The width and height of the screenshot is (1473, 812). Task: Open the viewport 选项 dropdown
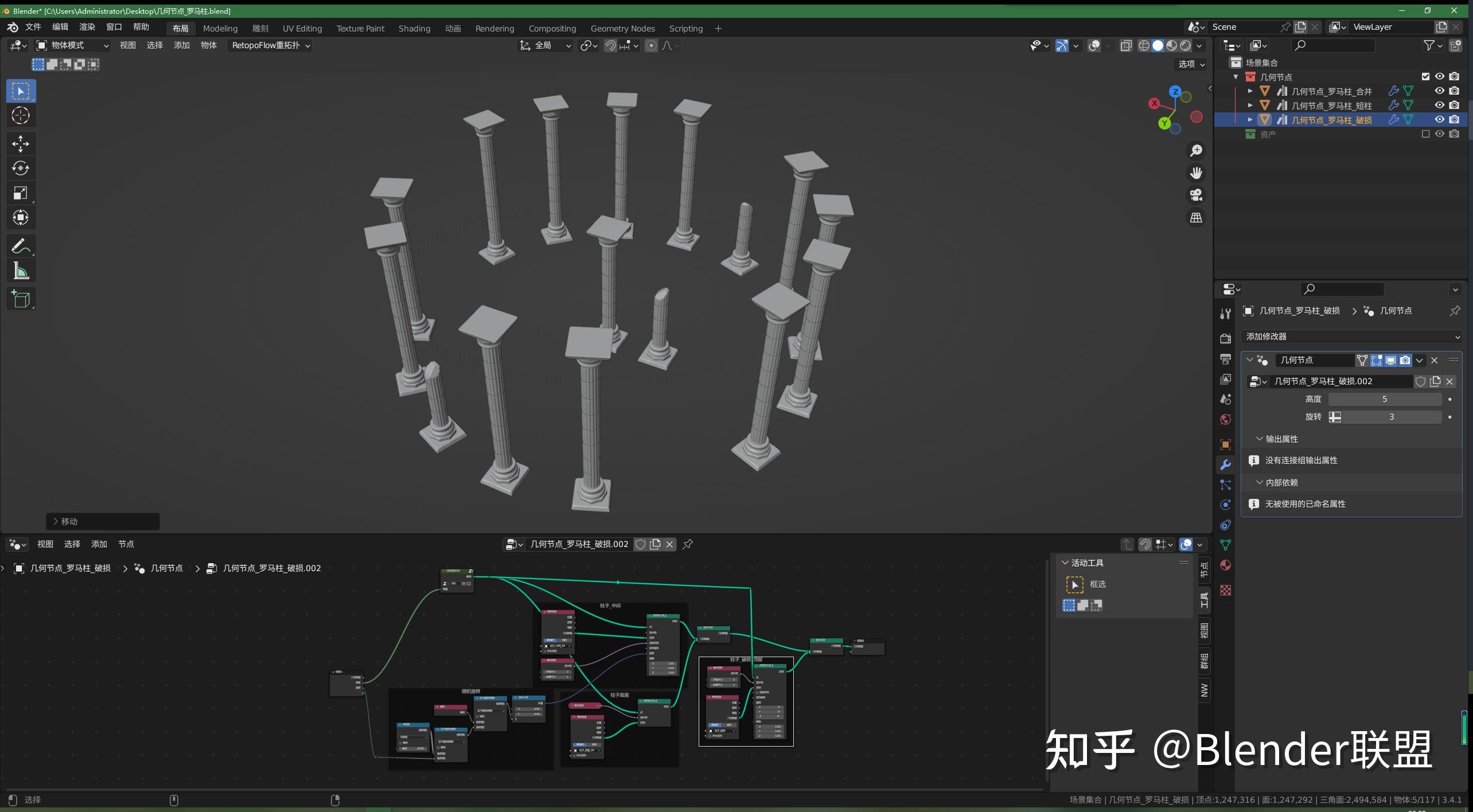click(1191, 64)
